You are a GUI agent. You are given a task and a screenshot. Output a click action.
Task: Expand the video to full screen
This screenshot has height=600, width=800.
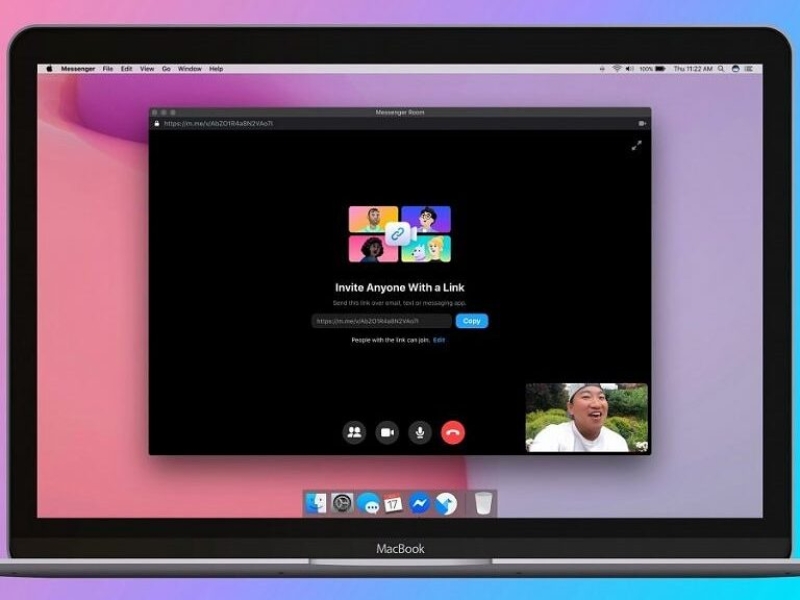tap(637, 145)
